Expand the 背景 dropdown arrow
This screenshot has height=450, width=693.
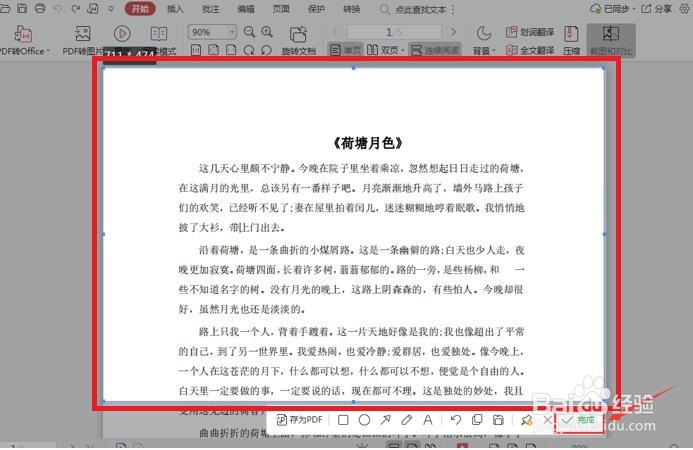tap(494, 51)
